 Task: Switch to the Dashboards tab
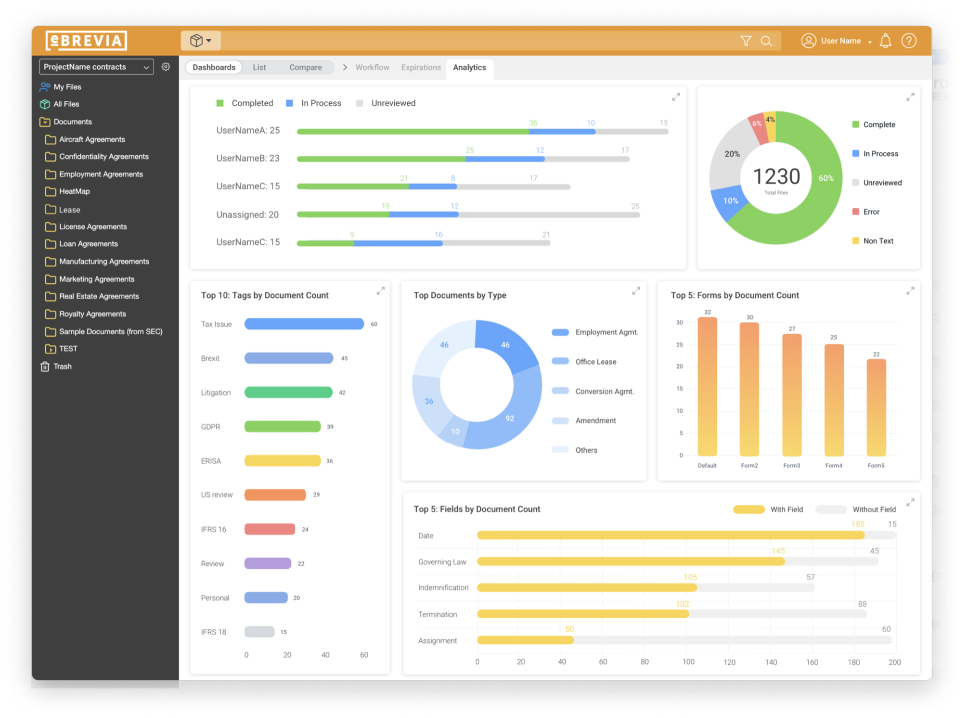coord(213,68)
